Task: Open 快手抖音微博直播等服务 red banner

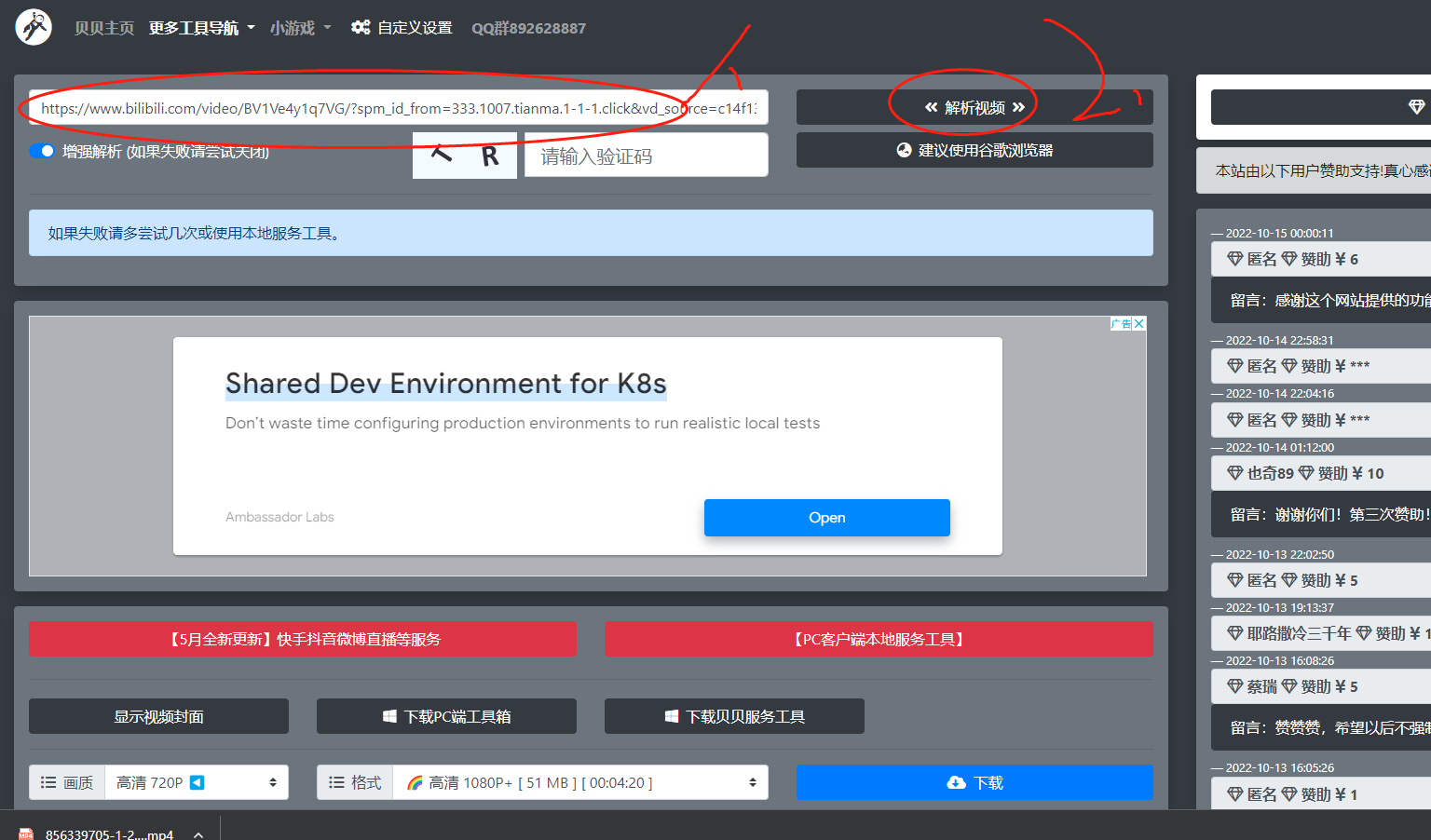Action: click(x=303, y=639)
